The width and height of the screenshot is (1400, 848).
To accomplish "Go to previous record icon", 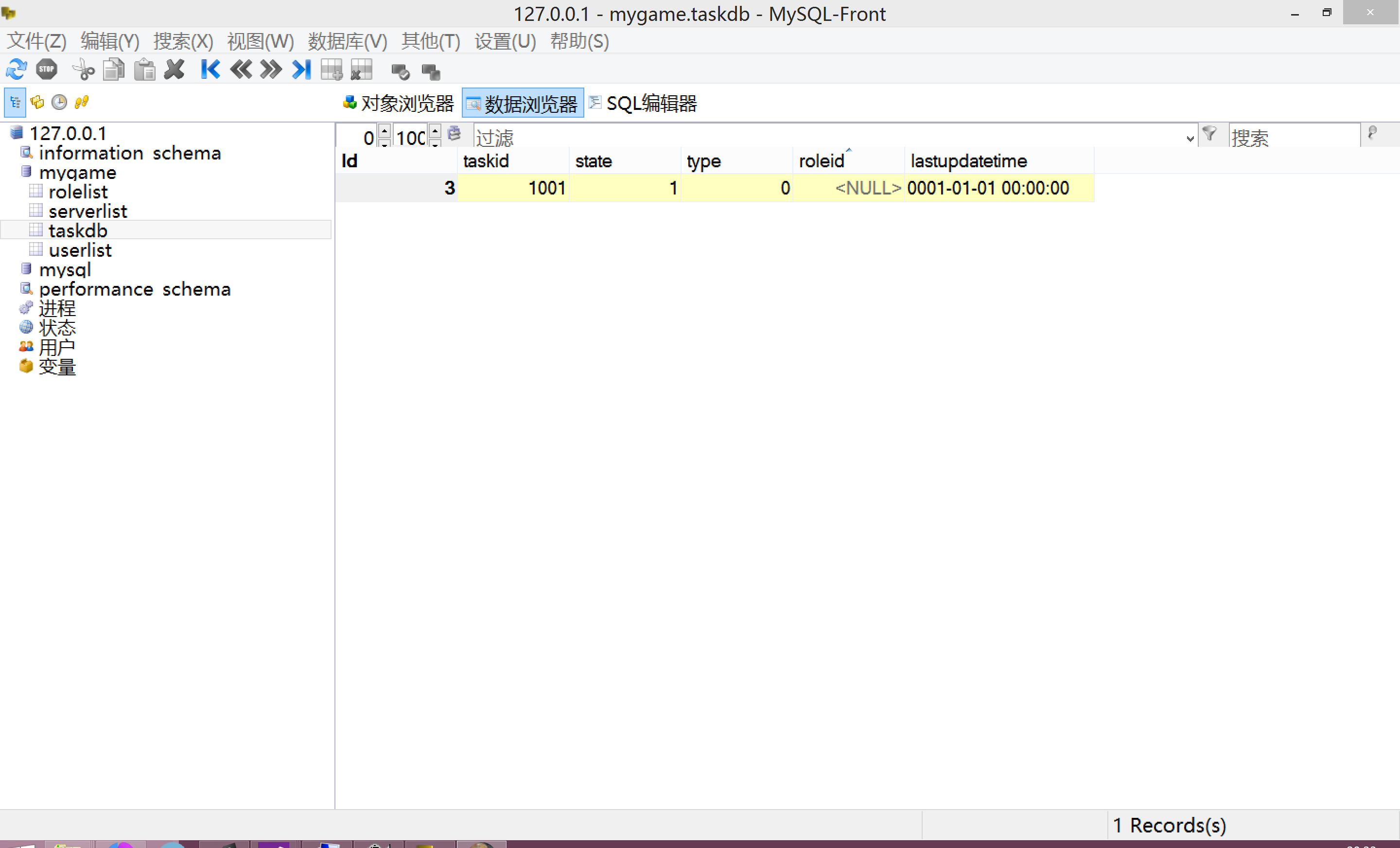I will pos(241,70).
